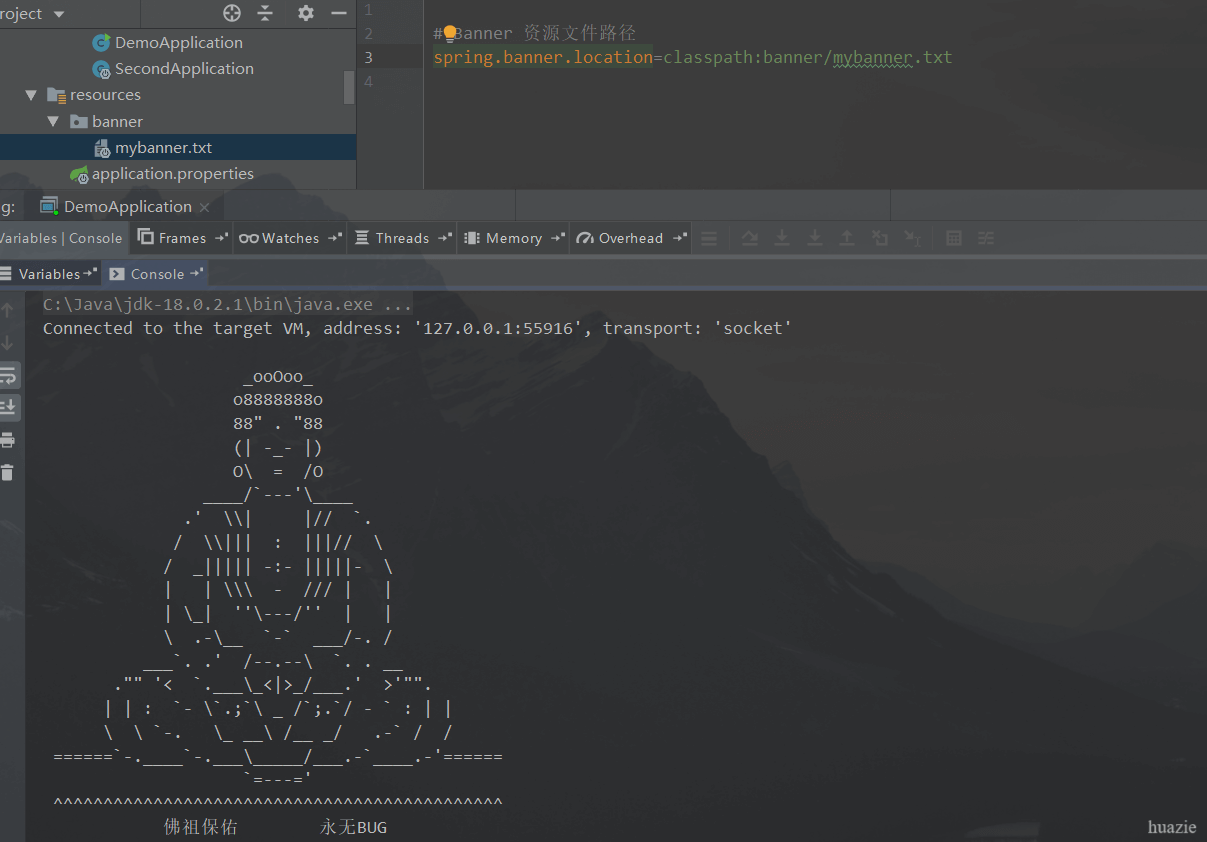Collapse the resources folder arrow
The width and height of the screenshot is (1207, 842).
point(31,95)
